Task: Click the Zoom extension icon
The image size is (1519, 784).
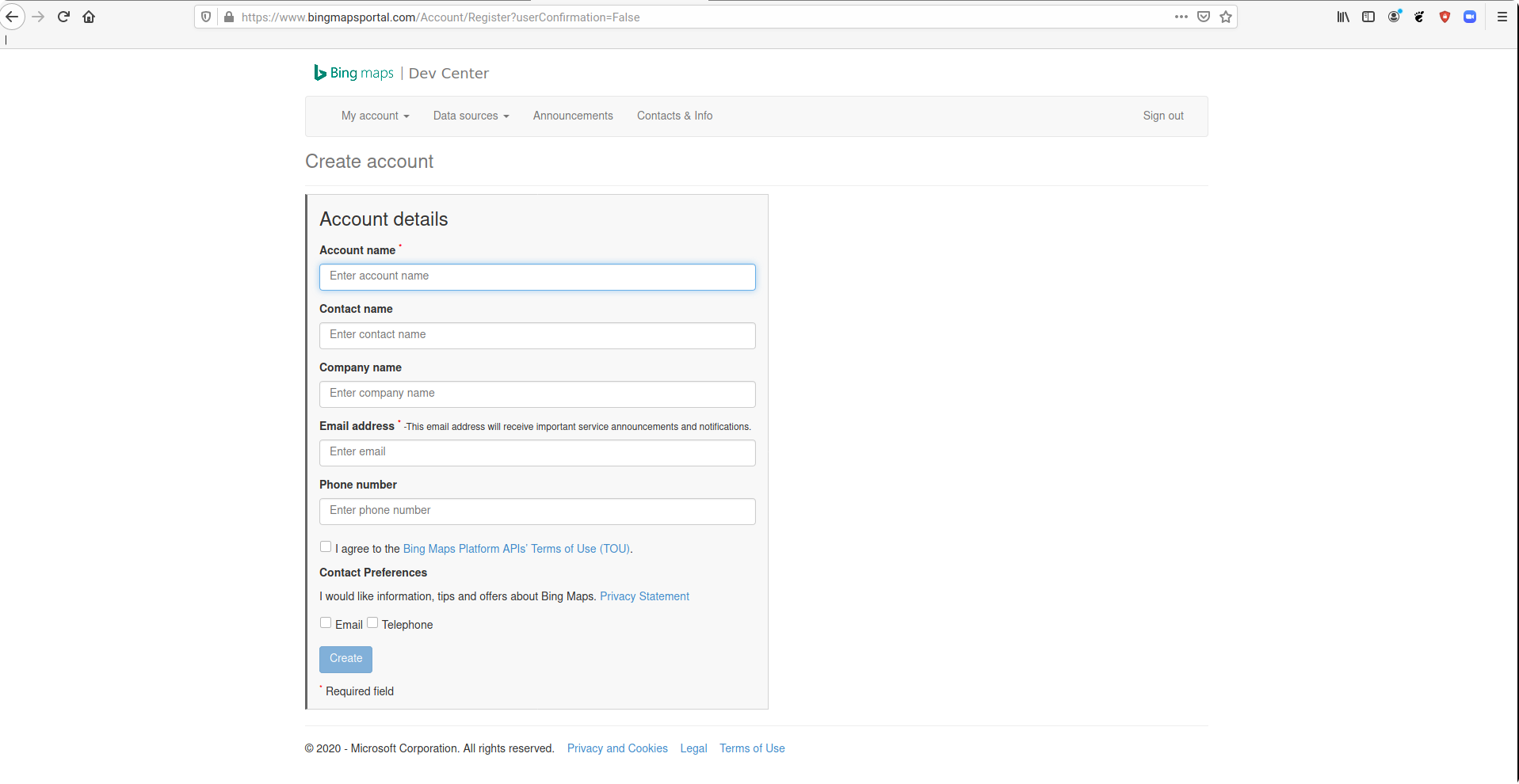Action: [1470, 17]
